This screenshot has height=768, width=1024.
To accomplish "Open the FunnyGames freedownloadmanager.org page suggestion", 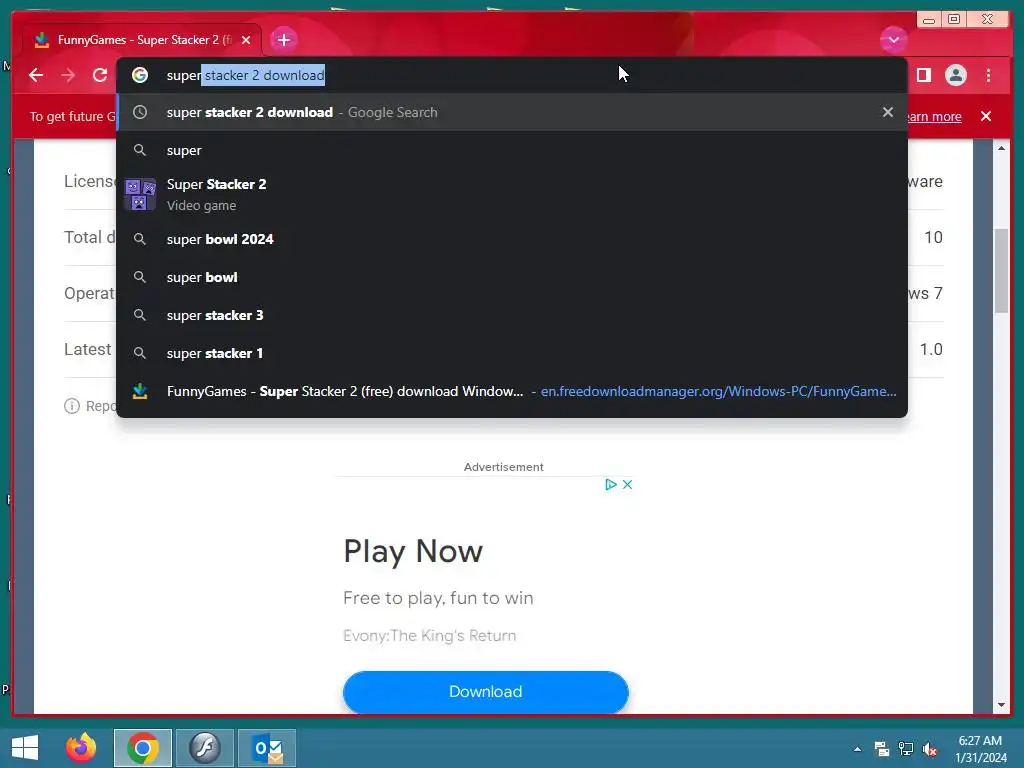I will pos(512,391).
